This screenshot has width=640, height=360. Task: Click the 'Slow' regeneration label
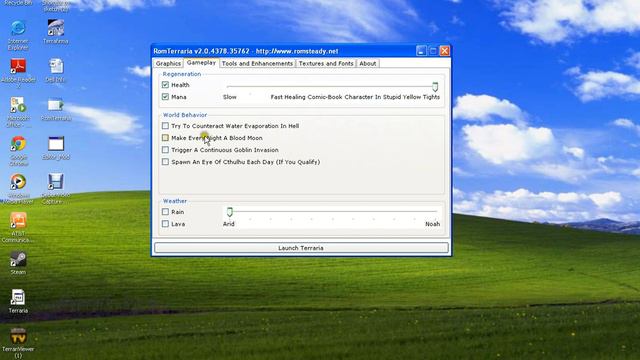coord(230,97)
